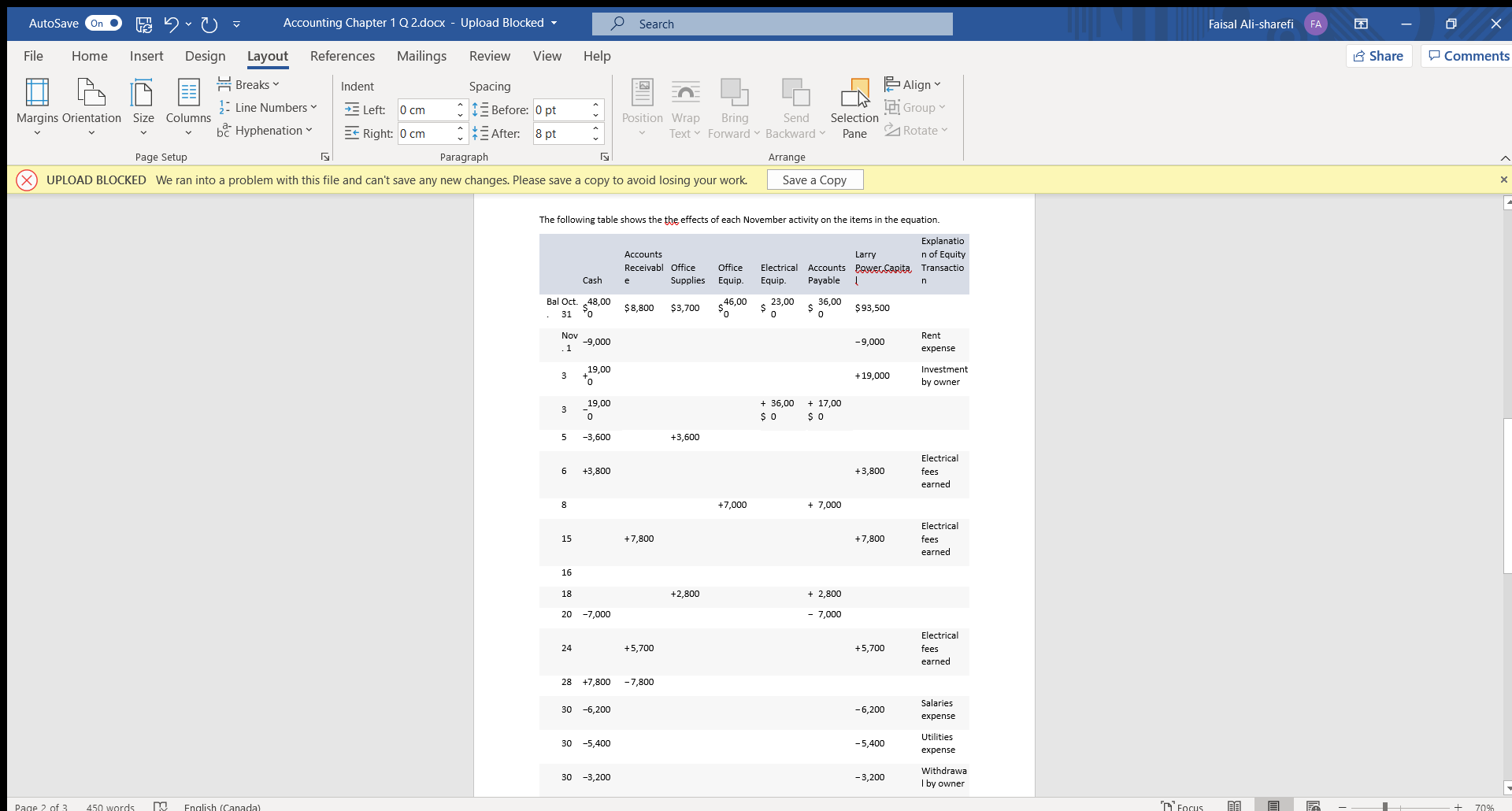1512x811 pixels.
Task: Increase spacing After with the up stepper
Action: (x=596, y=128)
